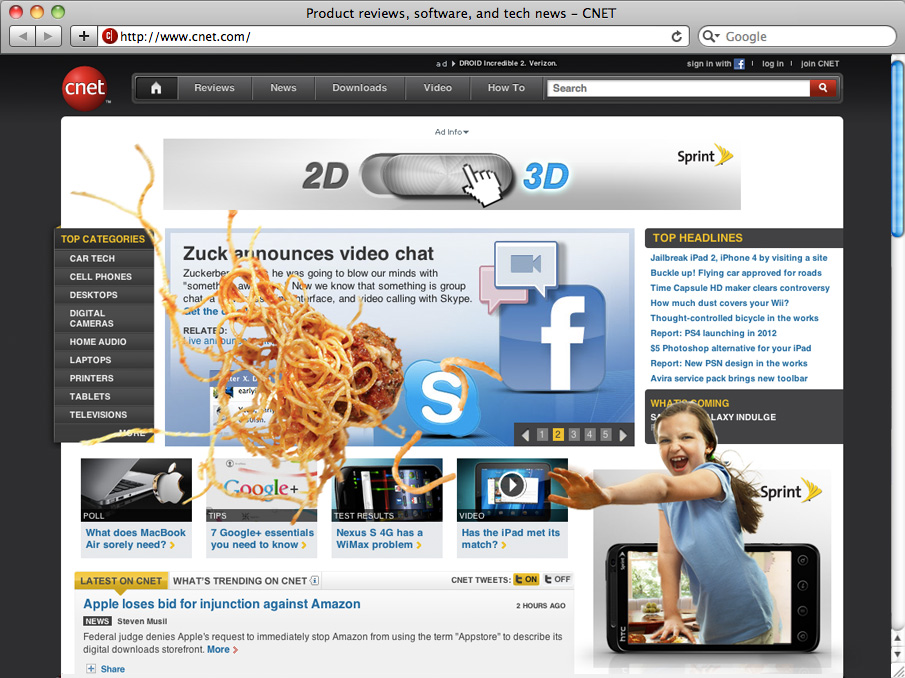Image resolution: width=905 pixels, height=678 pixels.
Task: Go to carousel slide 1
Action: (542, 434)
